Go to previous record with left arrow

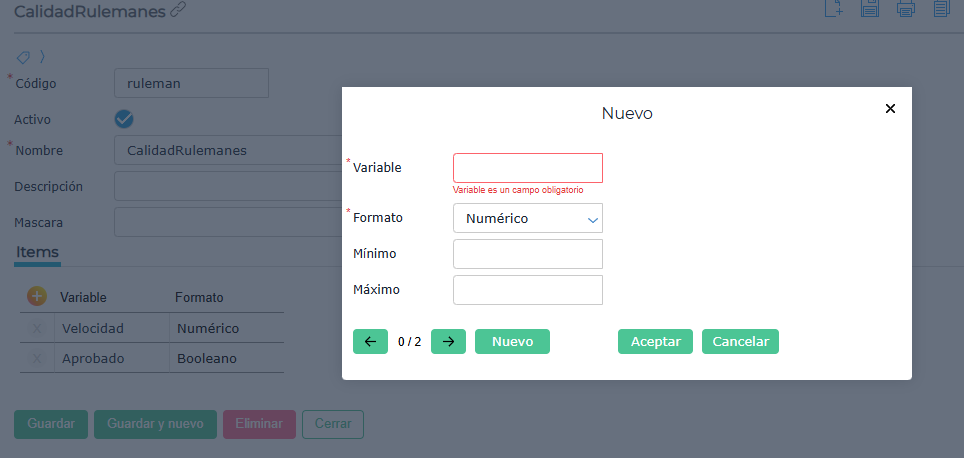(370, 341)
